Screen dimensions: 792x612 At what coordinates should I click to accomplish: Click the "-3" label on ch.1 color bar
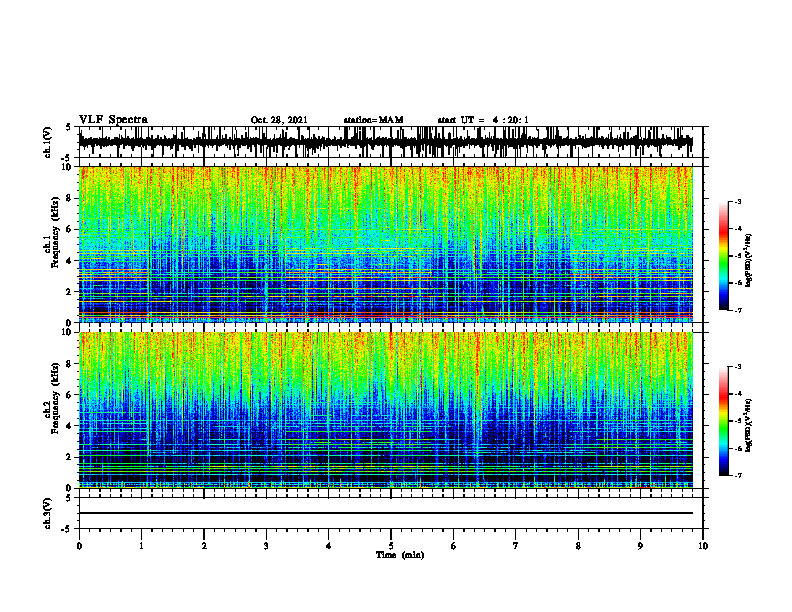pos(737,201)
